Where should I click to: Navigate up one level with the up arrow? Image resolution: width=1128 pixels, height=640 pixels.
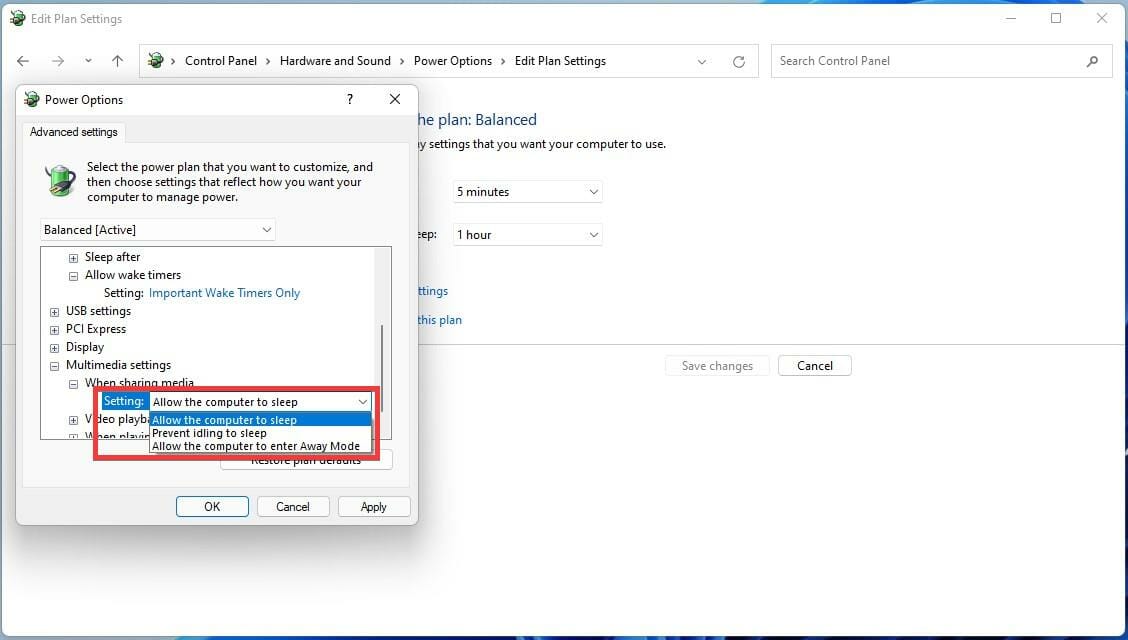(x=117, y=61)
